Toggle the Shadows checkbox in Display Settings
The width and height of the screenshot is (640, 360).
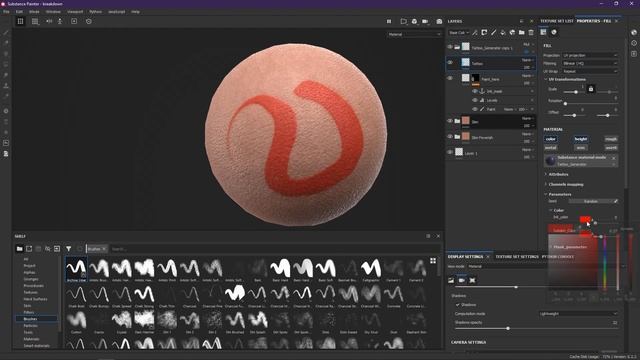point(458,305)
